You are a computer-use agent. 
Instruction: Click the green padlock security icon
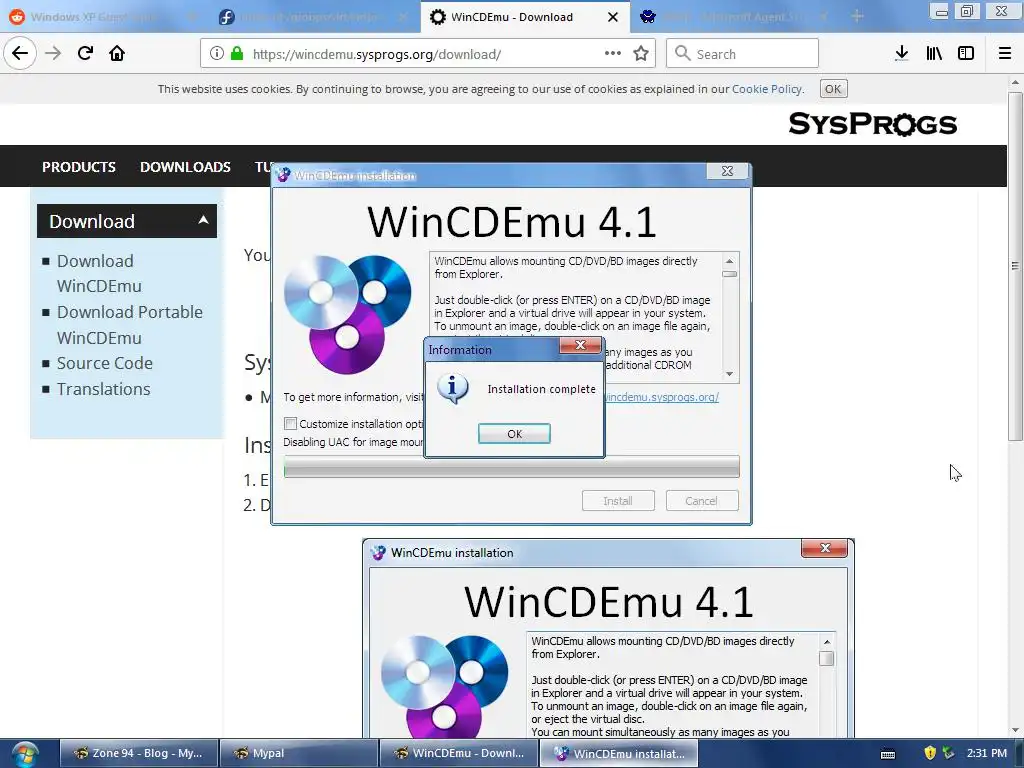click(237, 54)
